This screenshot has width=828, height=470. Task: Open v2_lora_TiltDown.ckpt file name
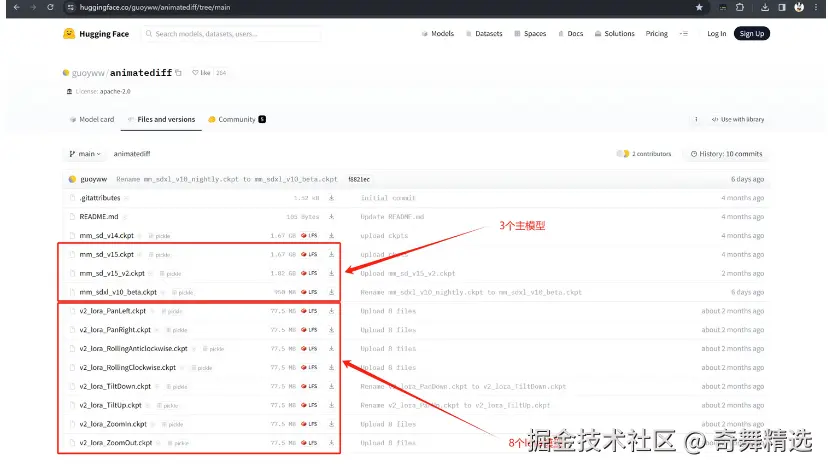(x=115, y=387)
